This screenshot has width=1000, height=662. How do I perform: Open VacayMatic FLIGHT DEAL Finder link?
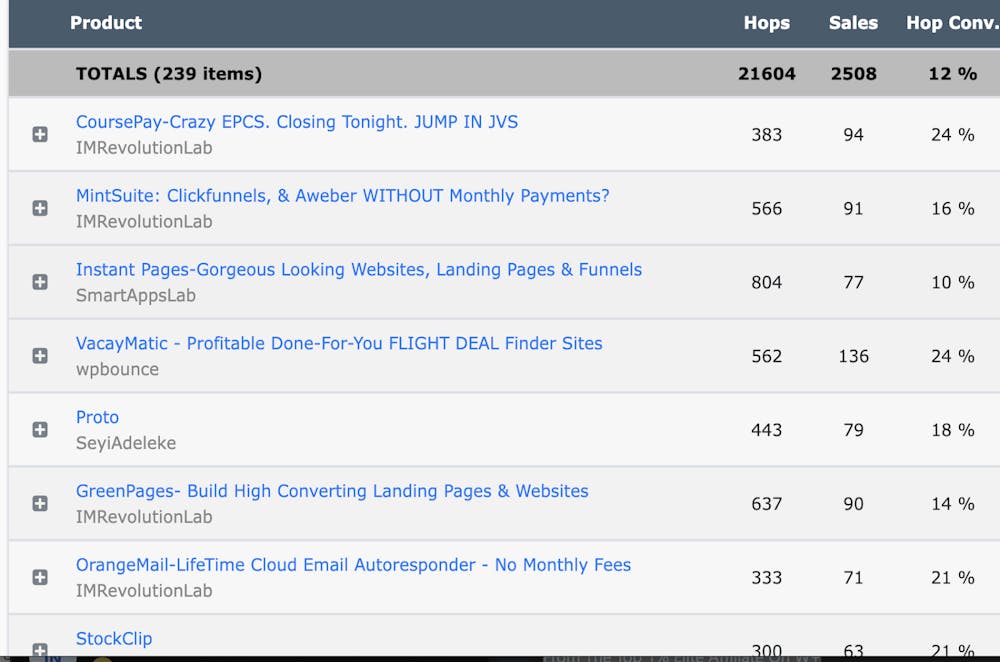pyautogui.click(x=339, y=344)
